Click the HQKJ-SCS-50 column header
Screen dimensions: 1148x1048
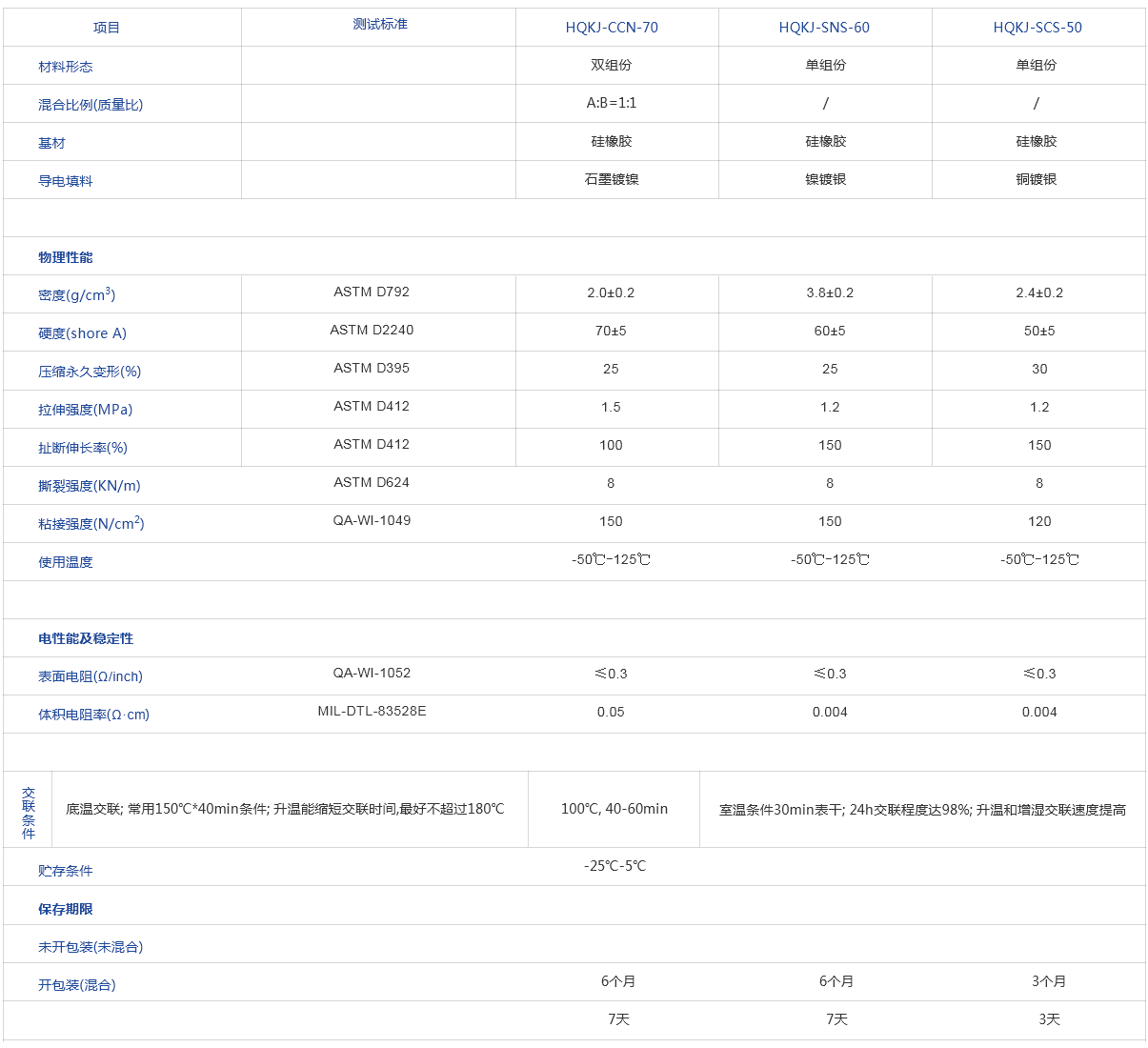click(x=1037, y=28)
